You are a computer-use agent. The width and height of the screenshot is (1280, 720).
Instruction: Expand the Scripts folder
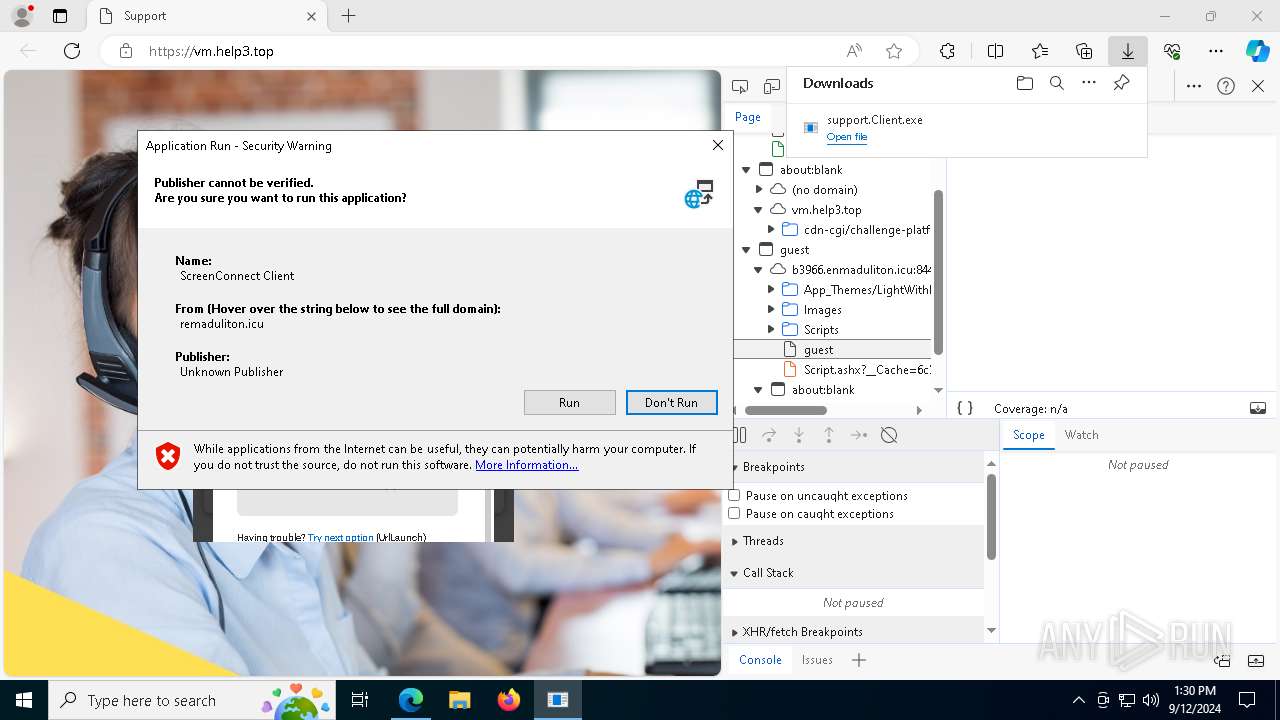(x=771, y=330)
